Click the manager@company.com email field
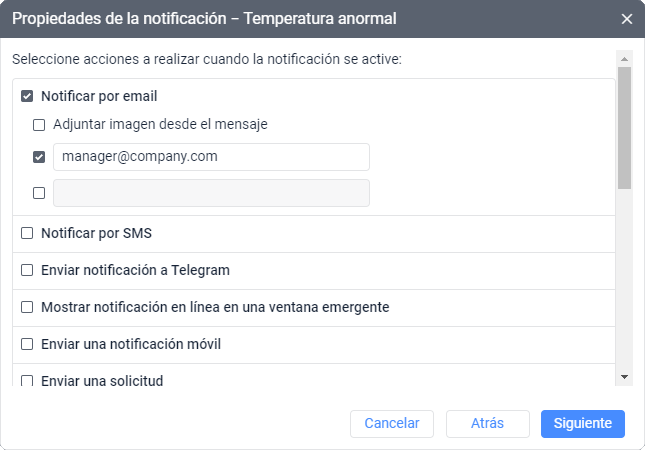Screen dimensions: 645x450 211,157
